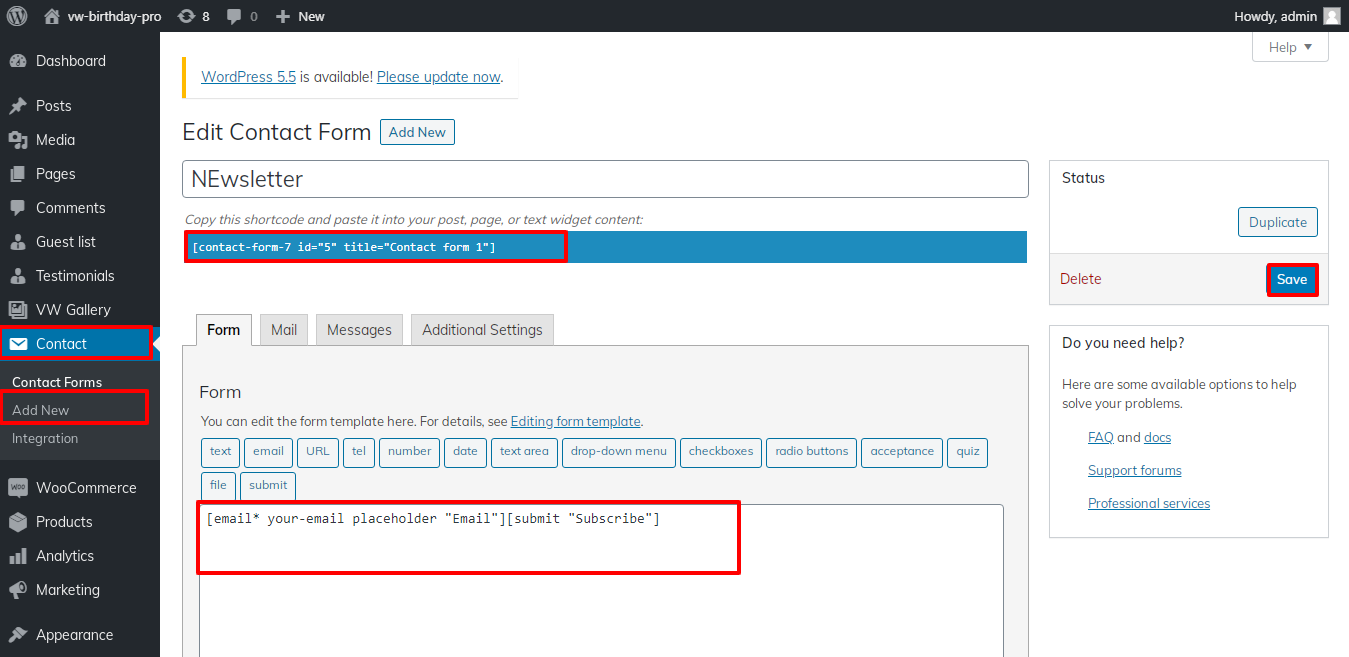
Task: Select the contact form shortcode text
Action: click(x=344, y=247)
